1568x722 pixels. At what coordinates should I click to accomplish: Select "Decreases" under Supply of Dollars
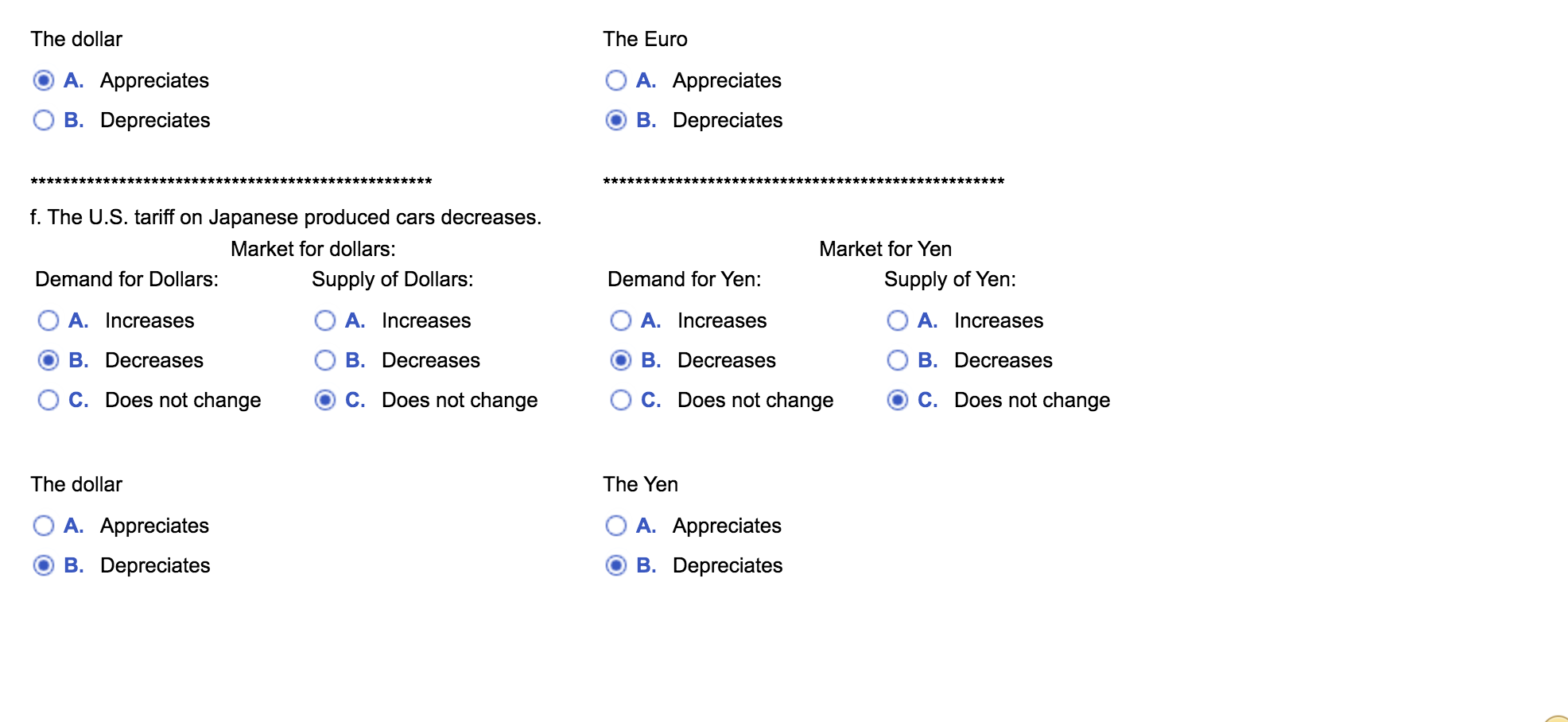325,360
